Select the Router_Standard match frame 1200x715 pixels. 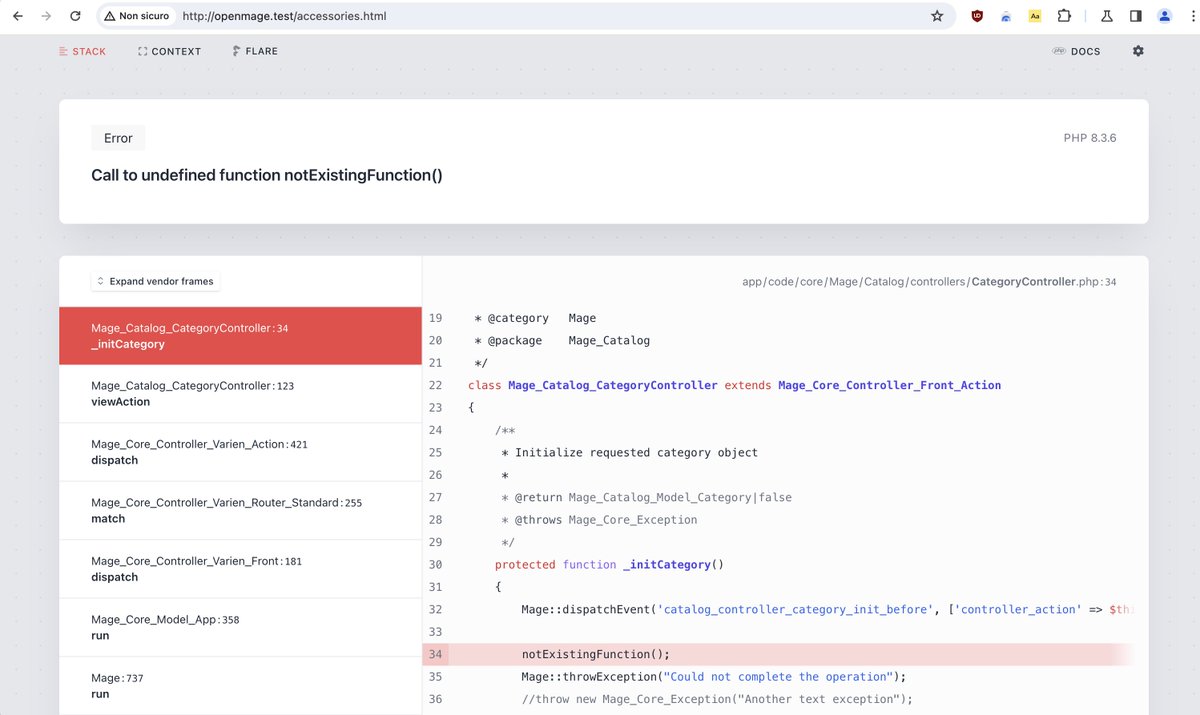tap(240, 511)
